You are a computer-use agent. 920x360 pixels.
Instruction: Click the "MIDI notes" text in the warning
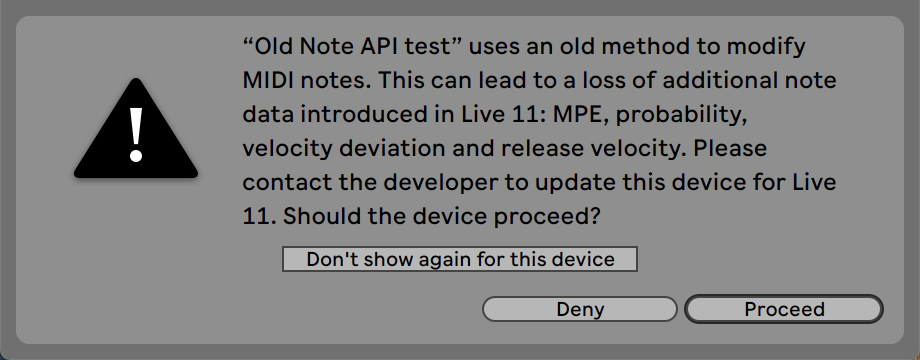(x=306, y=80)
